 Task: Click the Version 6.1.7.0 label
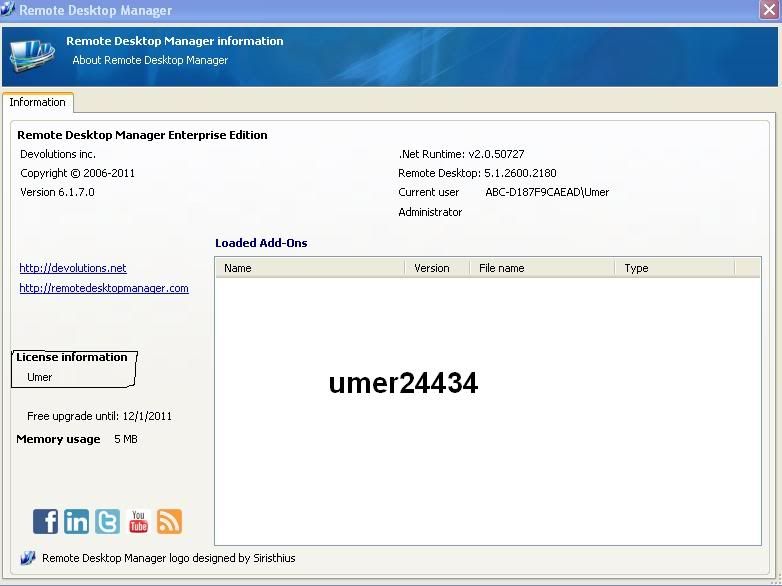tap(58, 192)
